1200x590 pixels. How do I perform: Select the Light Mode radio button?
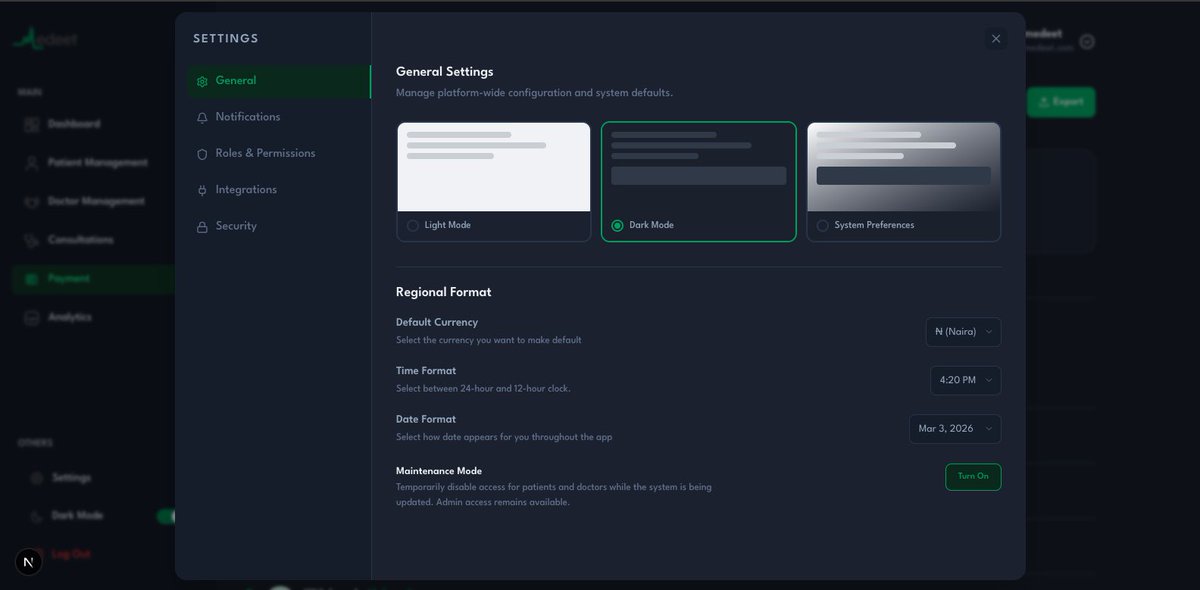[x=413, y=226]
